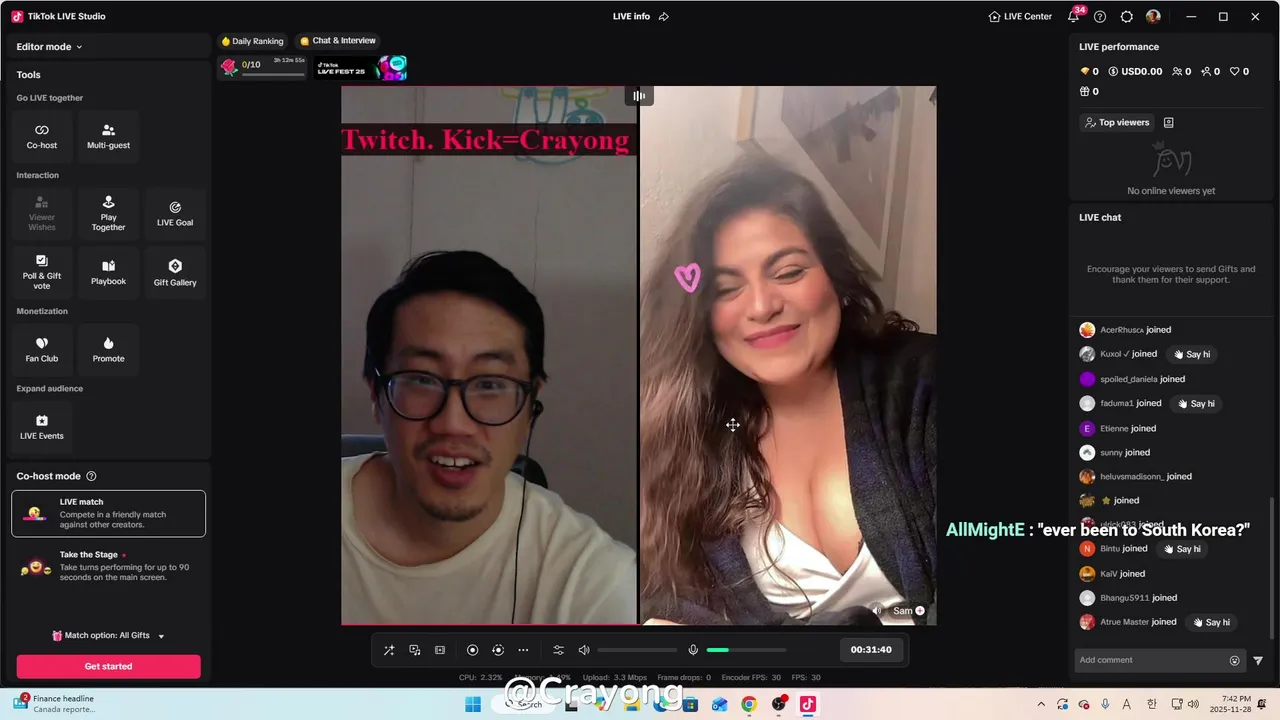Mute the microphone icon

[x=693, y=650]
